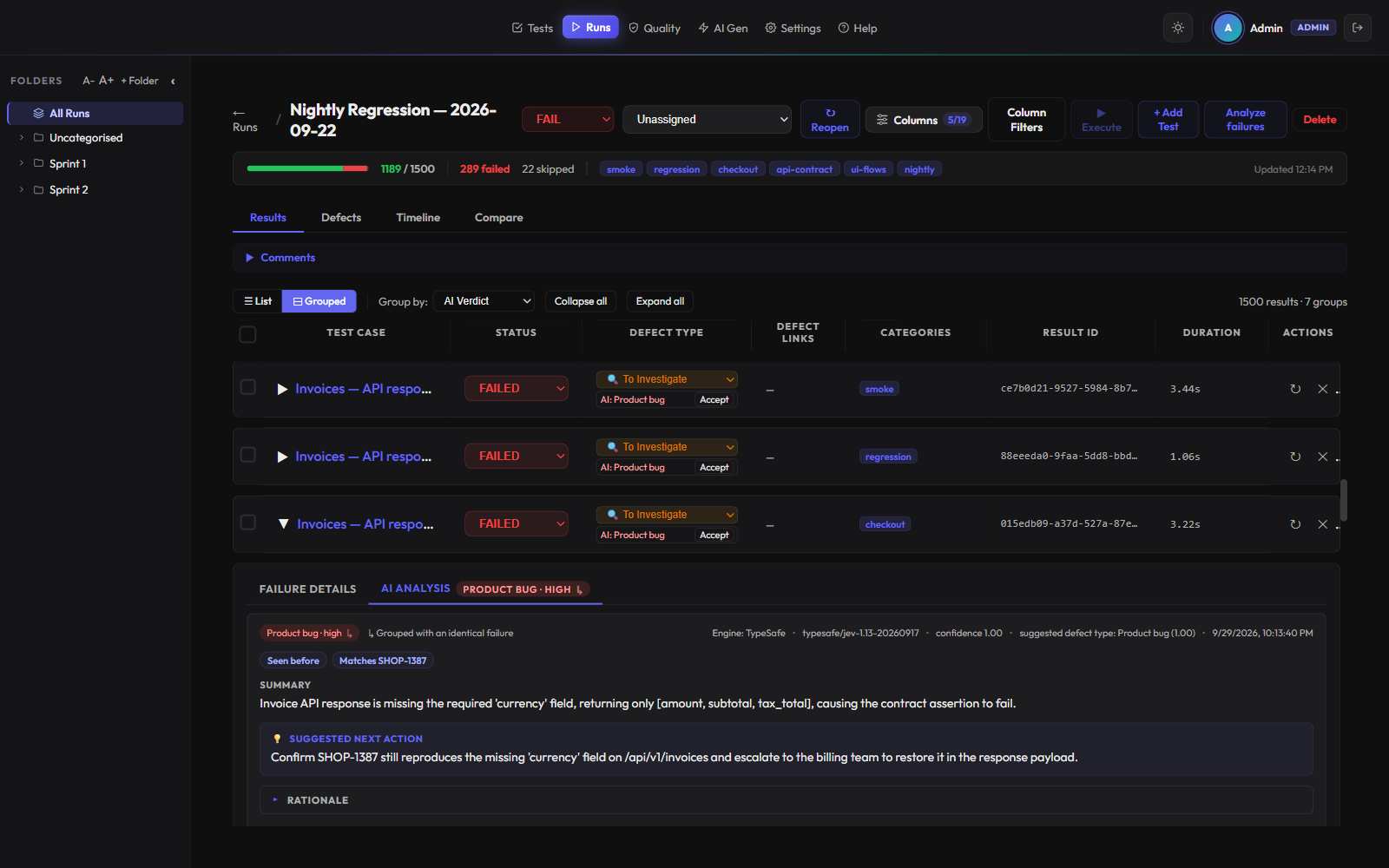Screen dimensions: 1389x868
Task: Tick the select-all header checkbox
Action: point(247,334)
